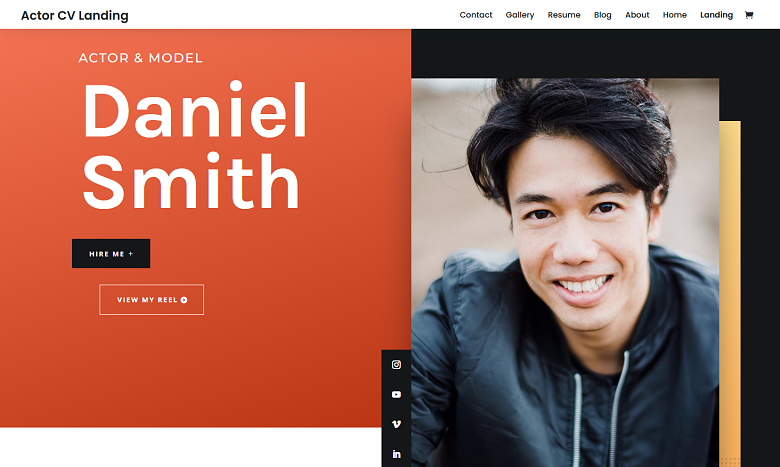
Task: Open the shopping cart icon
Action: [x=749, y=15]
